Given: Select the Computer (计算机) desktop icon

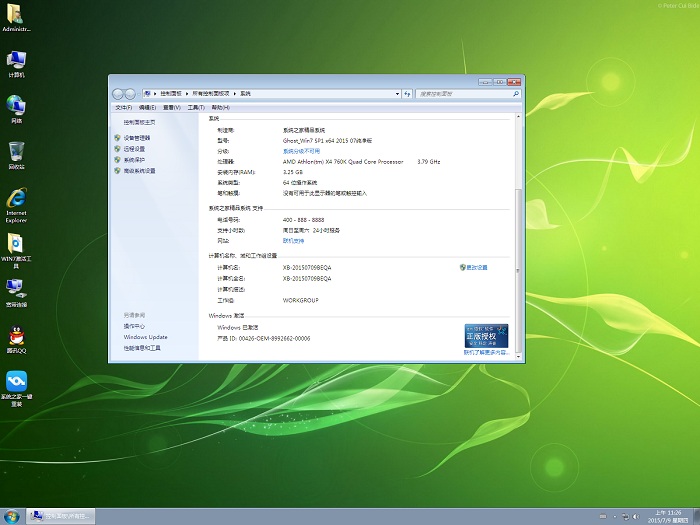Looking at the screenshot, I should coord(16,61).
